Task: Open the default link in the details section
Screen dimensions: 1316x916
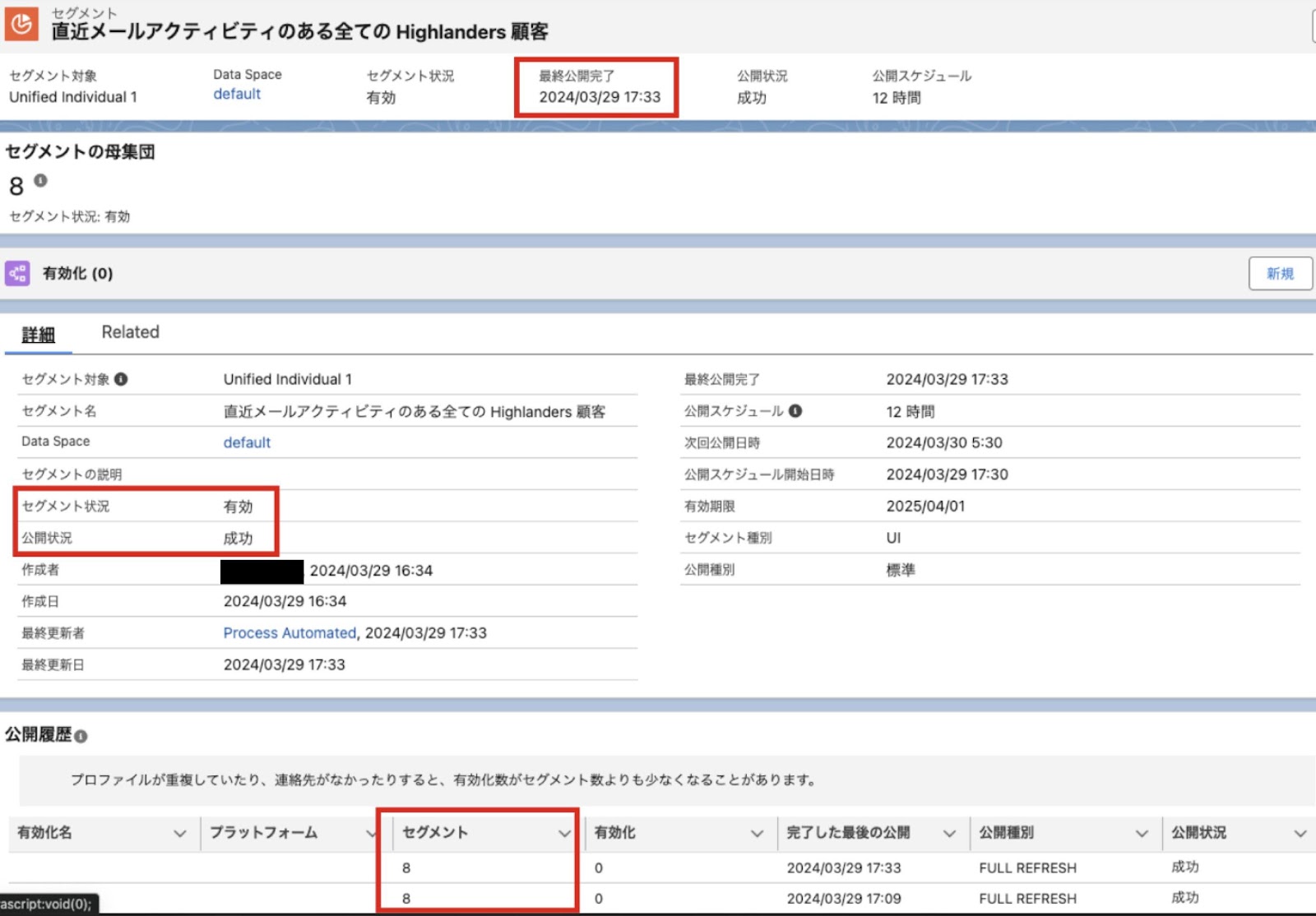Action: [x=247, y=442]
